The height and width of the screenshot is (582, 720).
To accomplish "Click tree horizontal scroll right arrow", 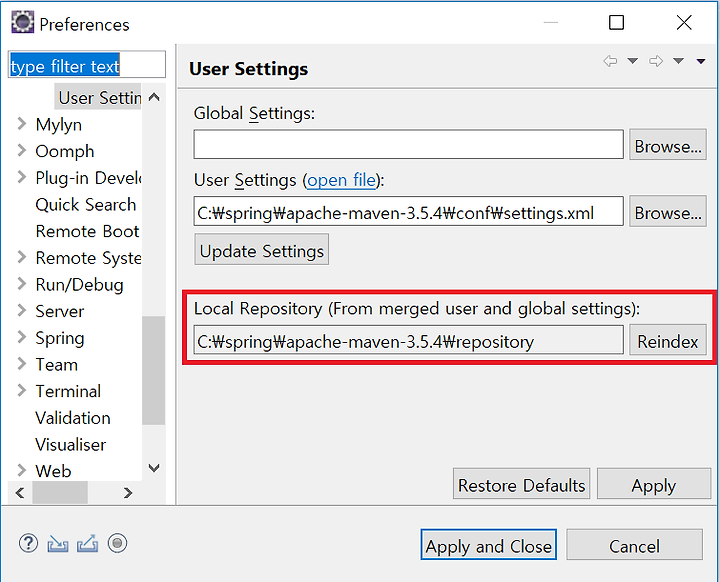I will click(128, 493).
